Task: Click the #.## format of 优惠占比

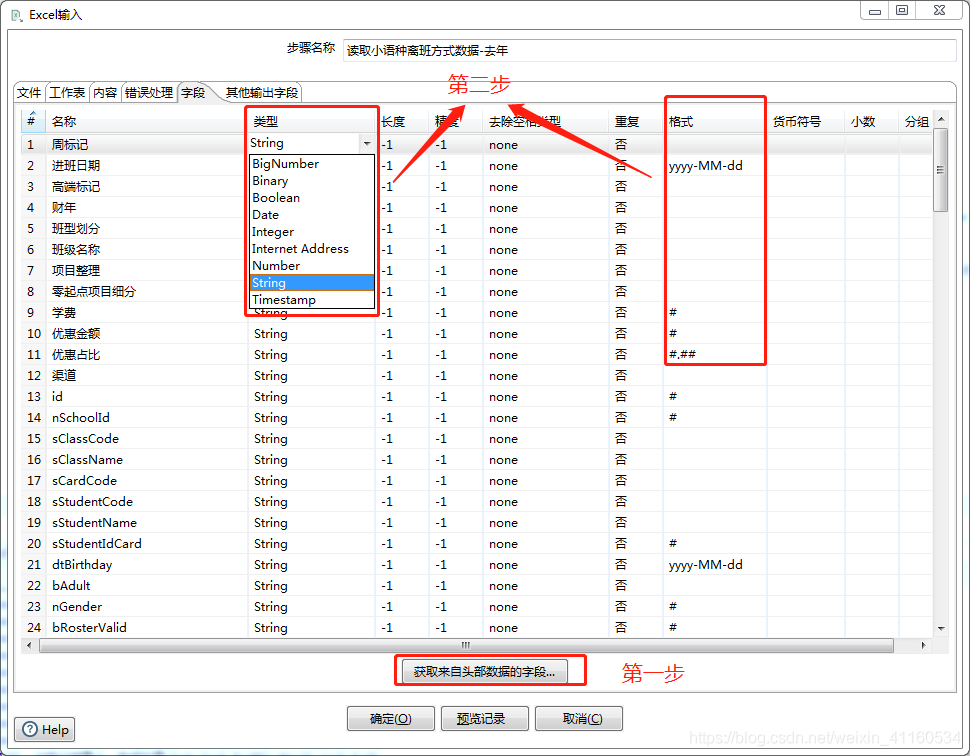Action: [715, 354]
